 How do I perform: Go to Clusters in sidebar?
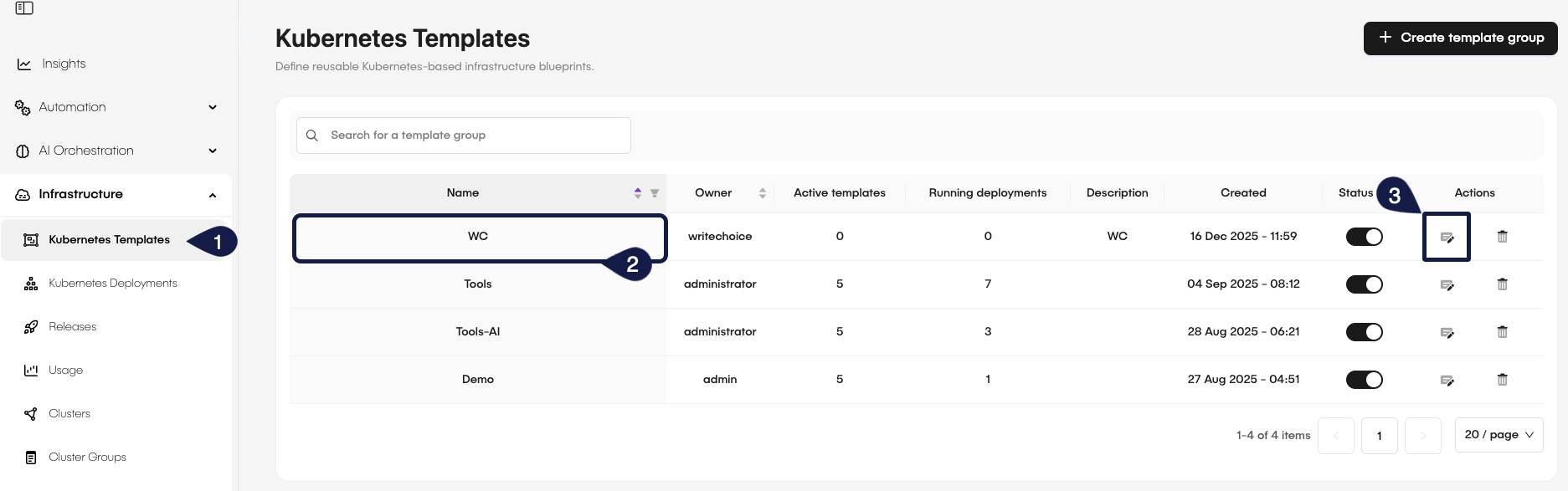coord(69,414)
